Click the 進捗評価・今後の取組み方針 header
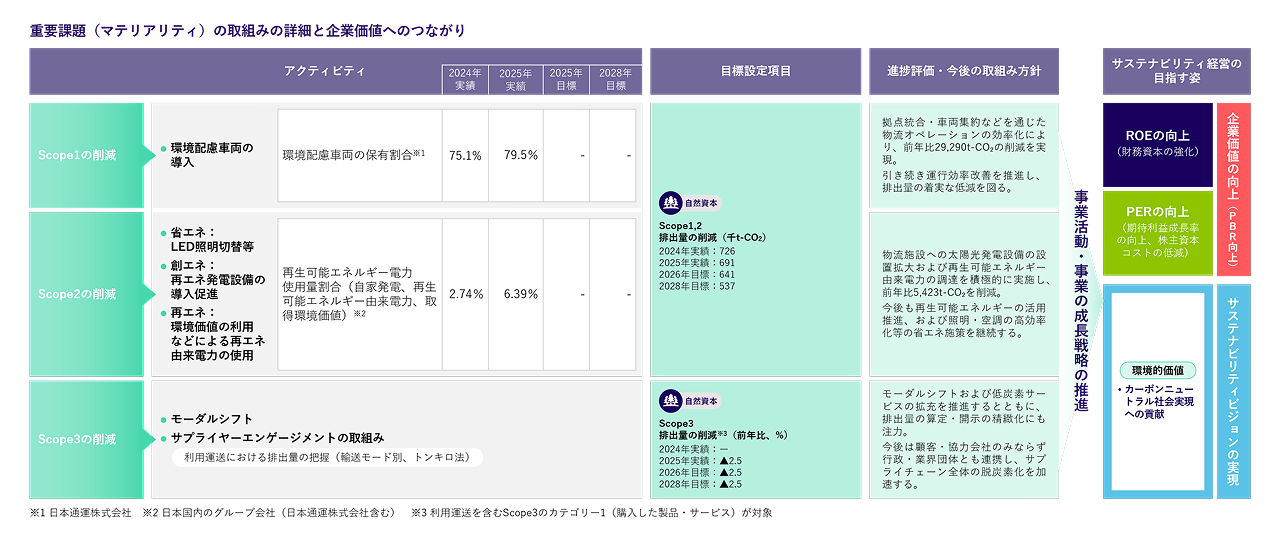 pos(964,71)
